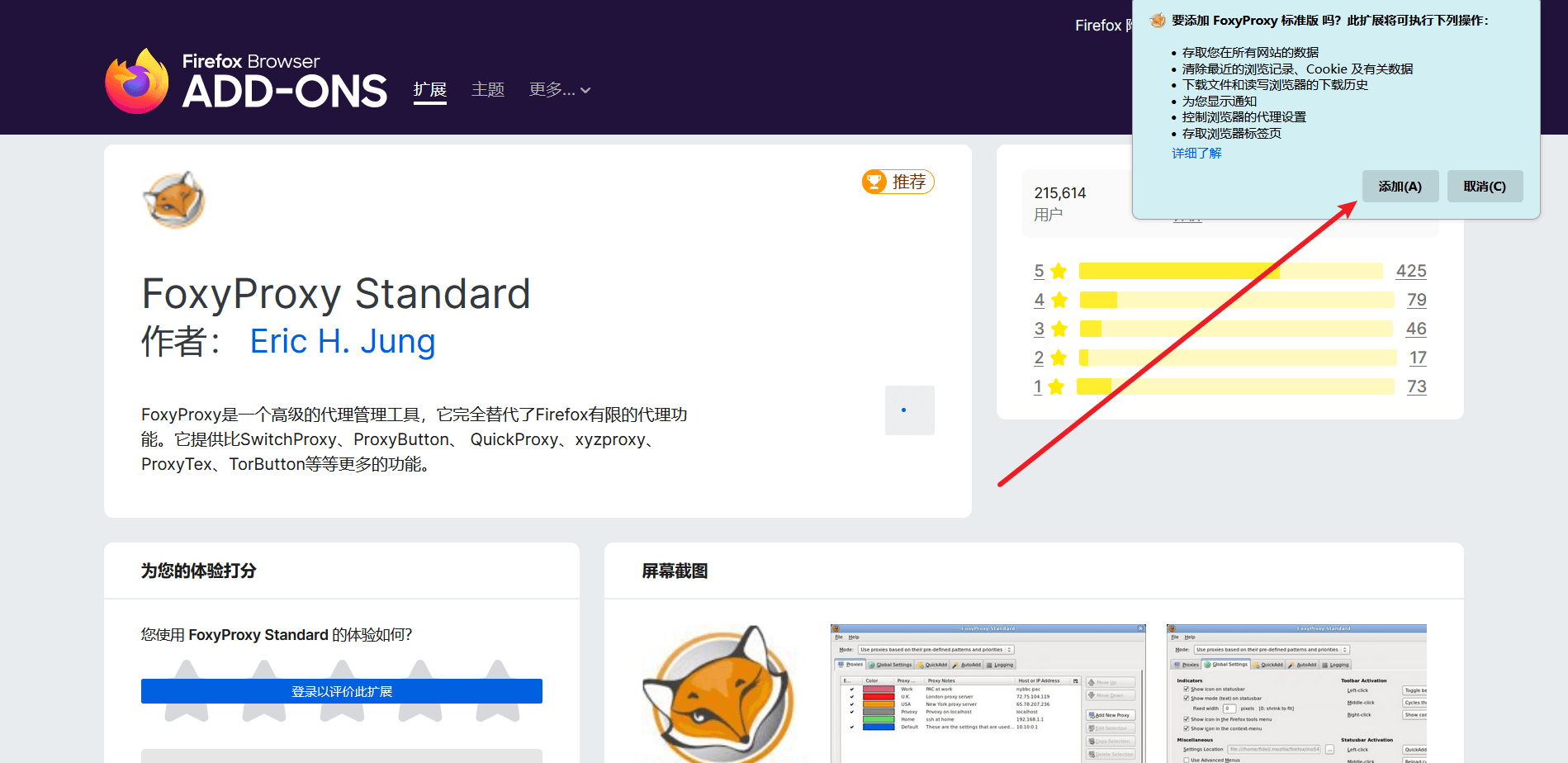The height and width of the screenshot is (763, 1568).
Task: Open the 详细了解 link in the popup
Action: 1196,153
